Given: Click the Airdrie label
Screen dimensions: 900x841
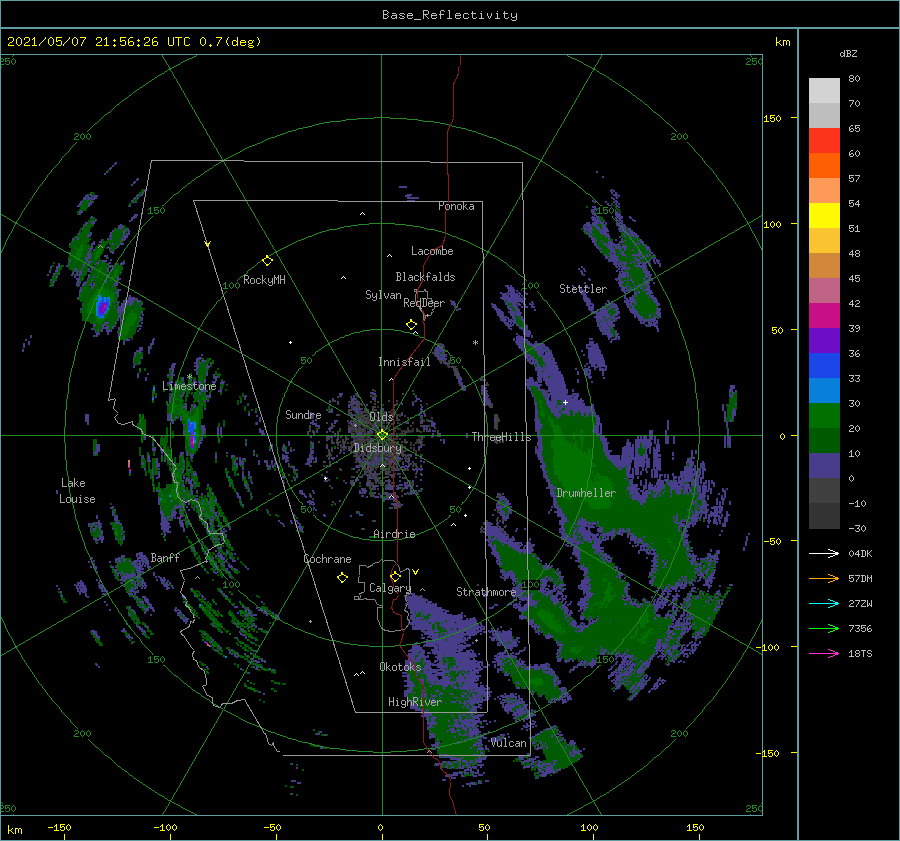Looking at the screenshot, I should (x=394, y=534).
